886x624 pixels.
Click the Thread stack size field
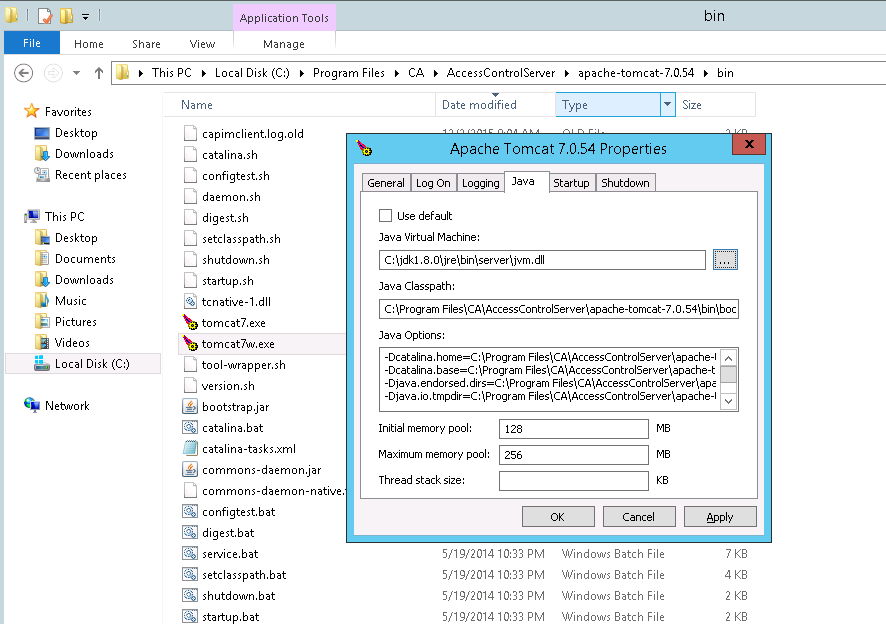[574, 480]
